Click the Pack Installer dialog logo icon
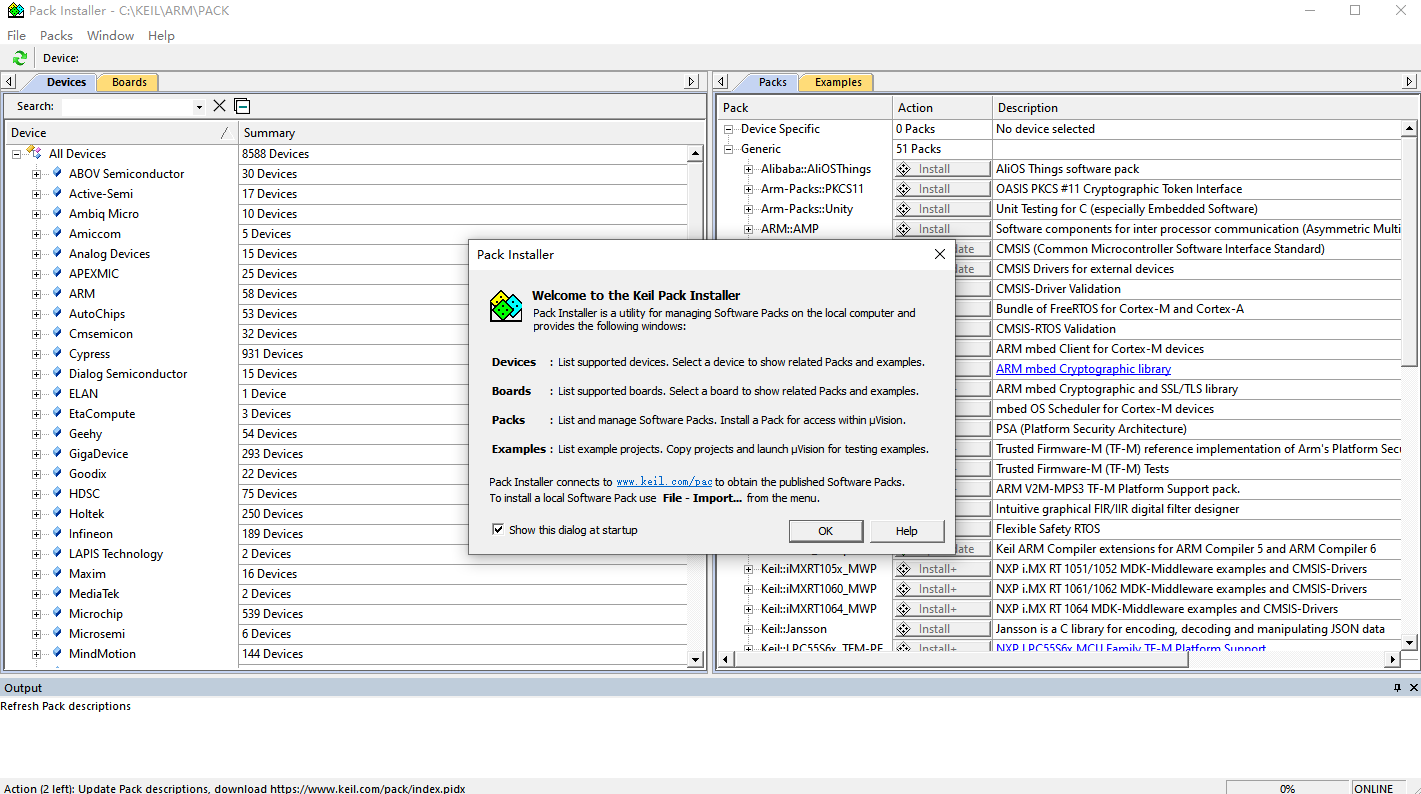 pos(506,306)
